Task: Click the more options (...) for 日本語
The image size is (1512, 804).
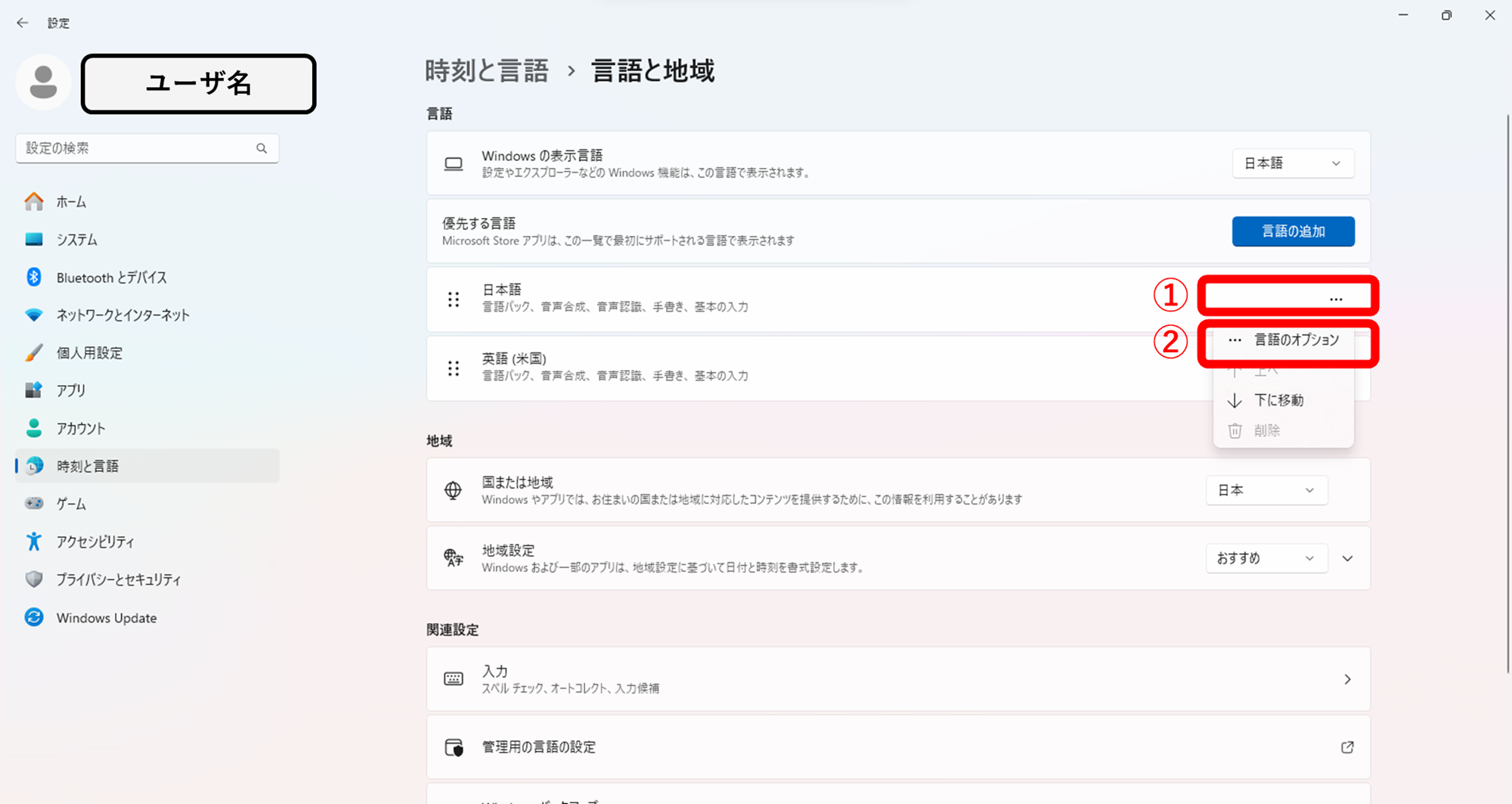Action: 1337,297
